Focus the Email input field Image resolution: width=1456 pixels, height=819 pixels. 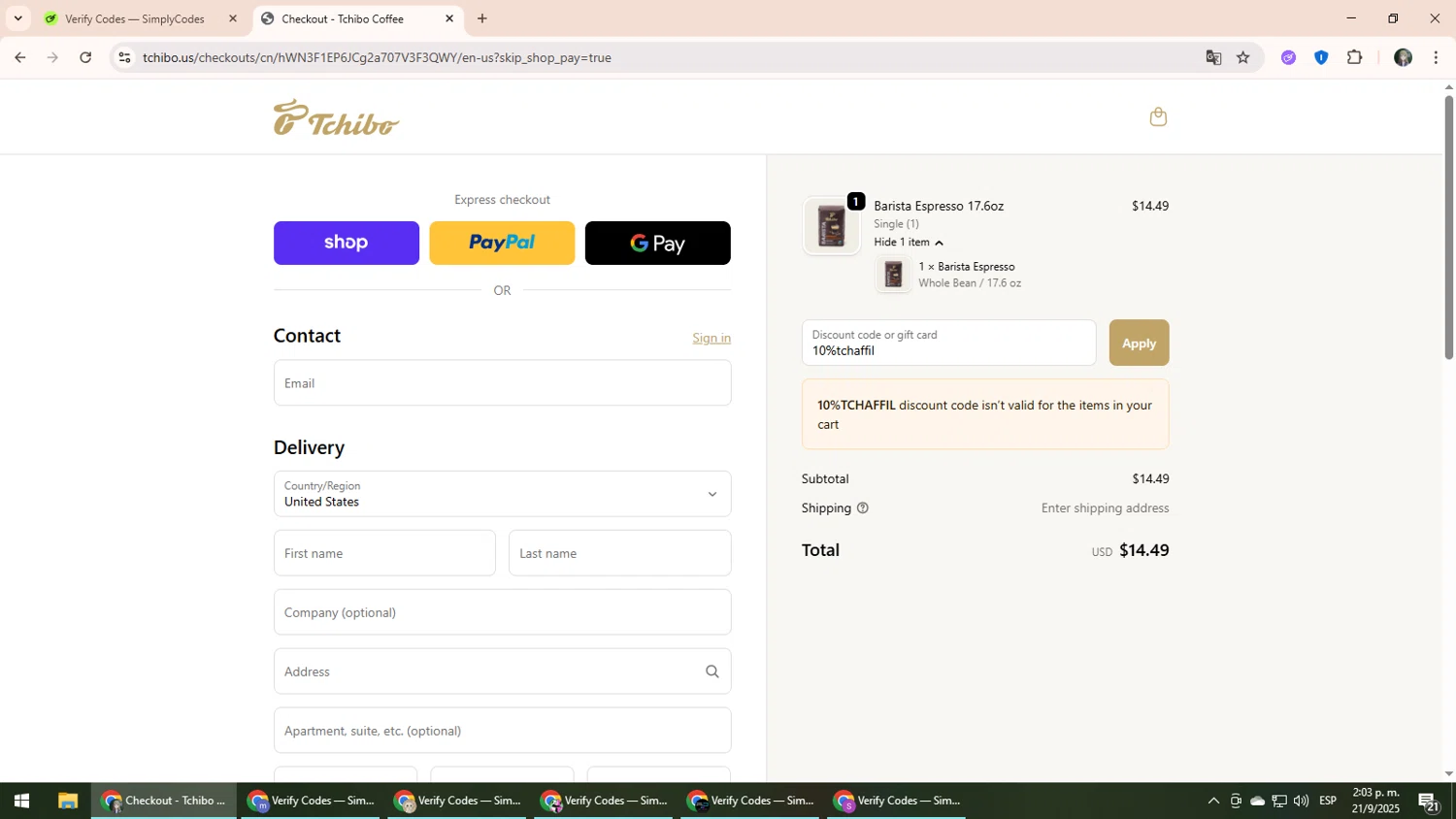(x=502, y=383)
